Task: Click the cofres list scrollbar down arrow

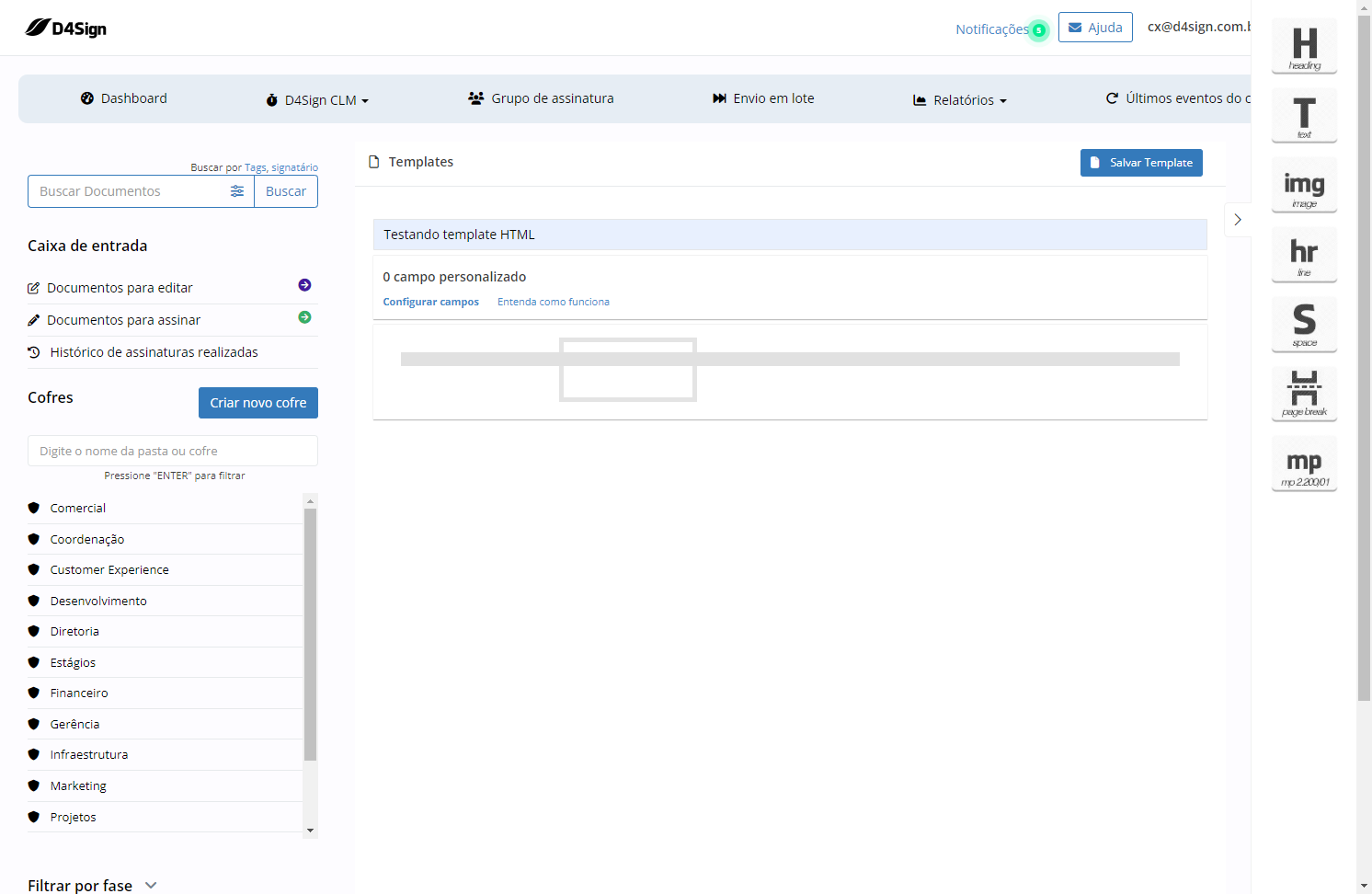Action: point(310,831)
